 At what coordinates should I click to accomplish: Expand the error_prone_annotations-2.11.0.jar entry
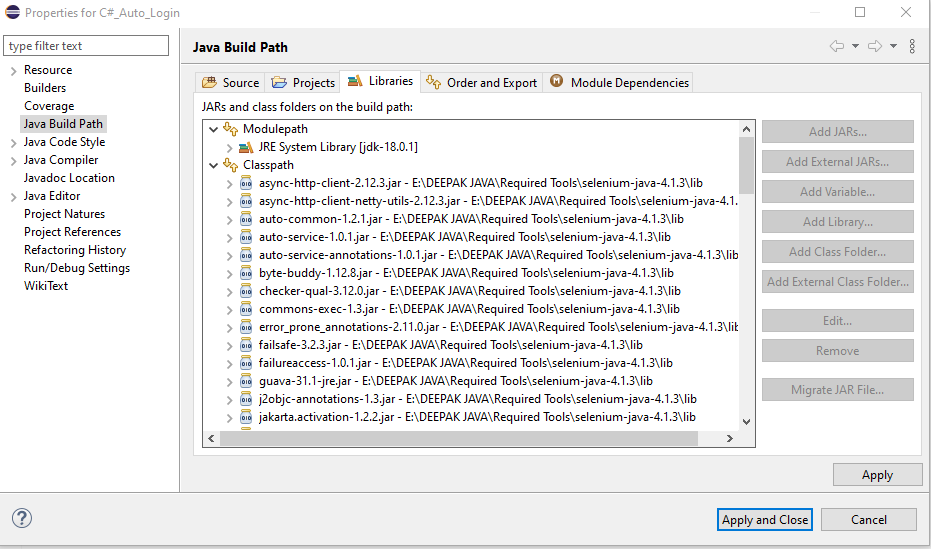click(x=229, y=328)
